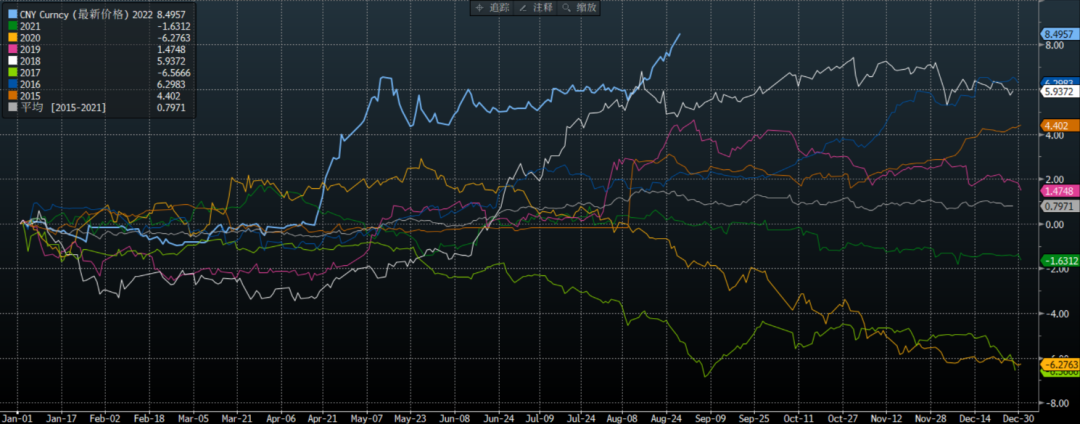Click the light-blue CNY Curncy 2022 legend swatch
This screenshot has width=1080, height=424.
(x=11, y=16)
